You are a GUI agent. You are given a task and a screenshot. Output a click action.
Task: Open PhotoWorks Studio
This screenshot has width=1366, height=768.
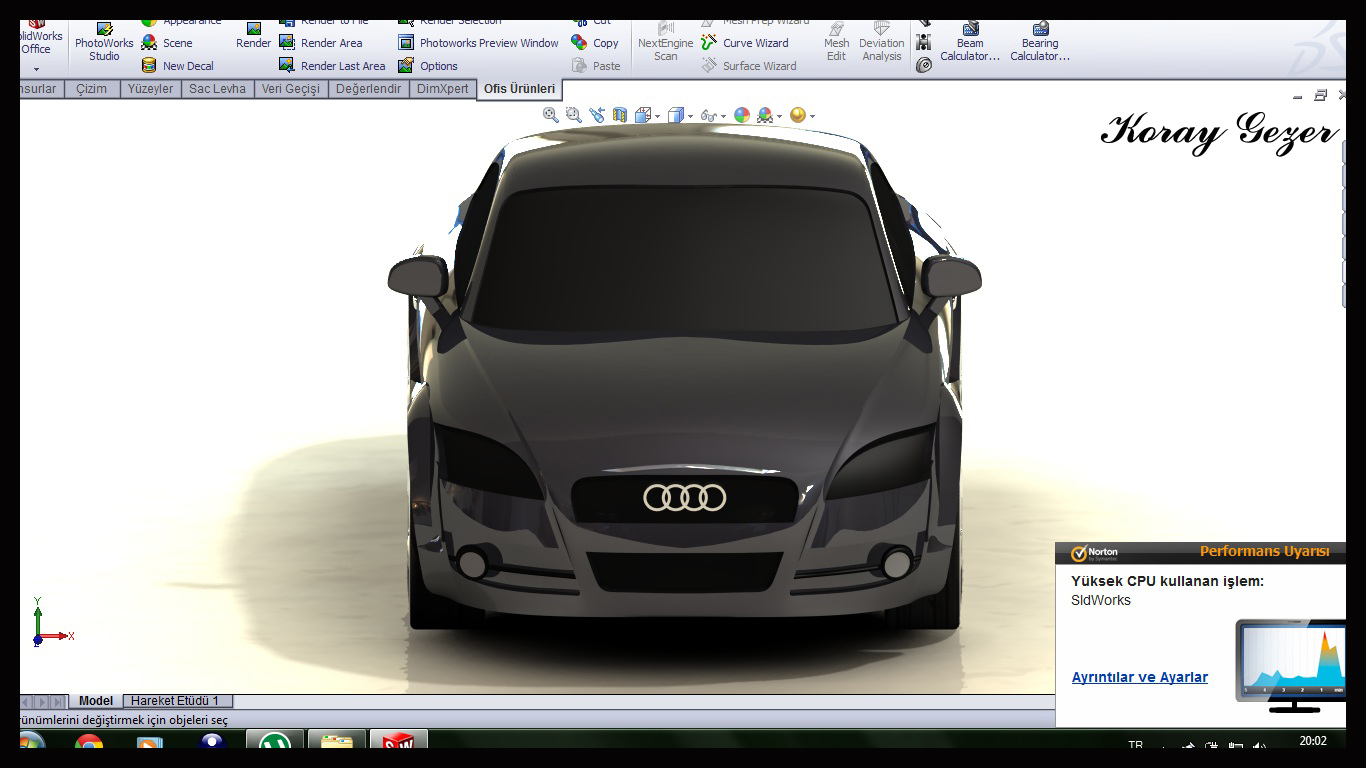point(104,41)
